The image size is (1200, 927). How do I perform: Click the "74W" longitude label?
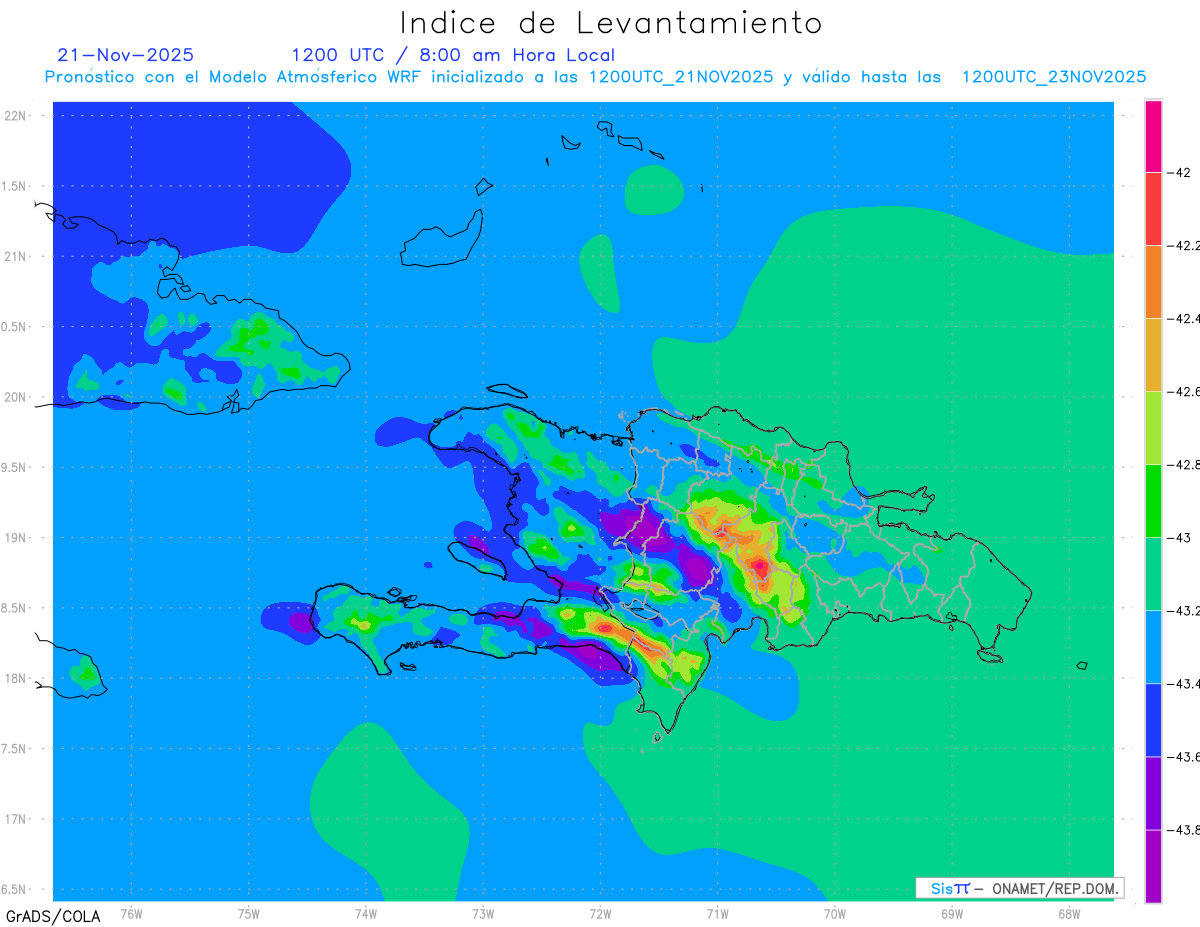[x=366, y=913]
